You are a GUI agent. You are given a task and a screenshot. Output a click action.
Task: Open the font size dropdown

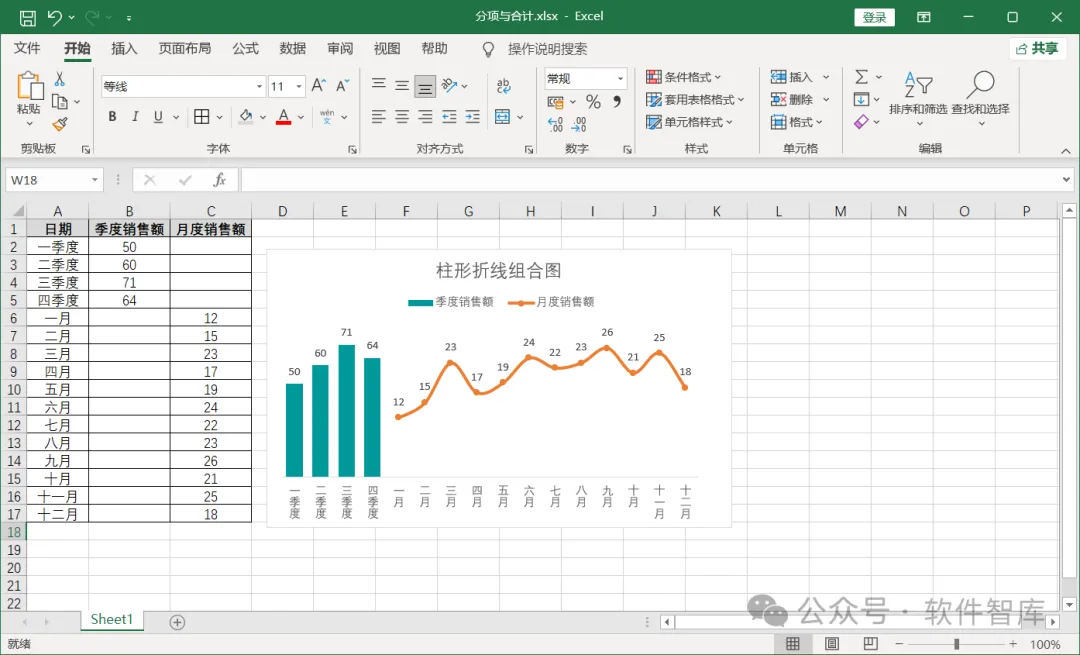299,86
